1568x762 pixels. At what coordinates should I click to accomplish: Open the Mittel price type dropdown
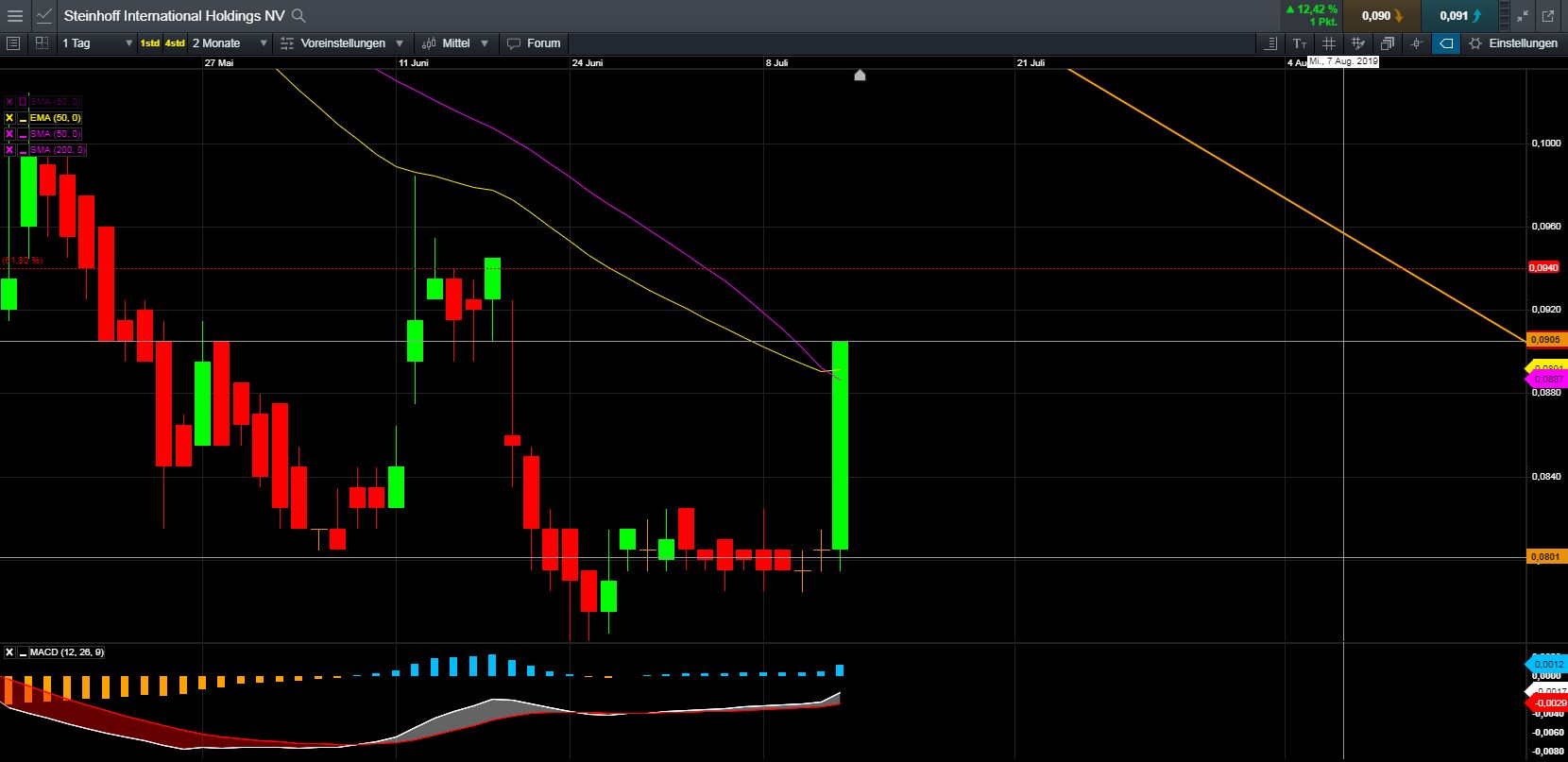(x=455, y=43)
